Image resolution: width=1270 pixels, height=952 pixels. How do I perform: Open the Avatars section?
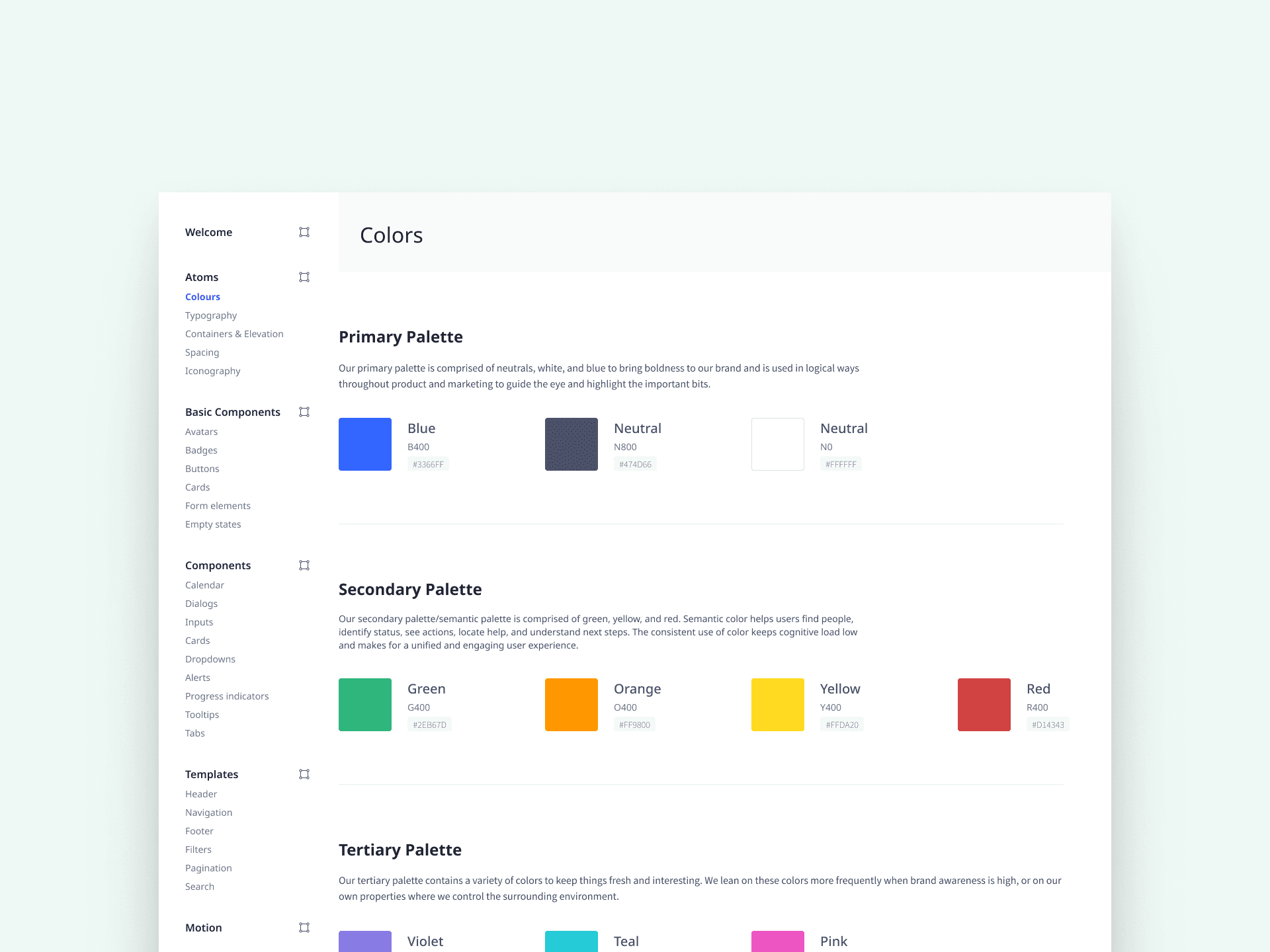pyautogui.click(x=202, y=431)
